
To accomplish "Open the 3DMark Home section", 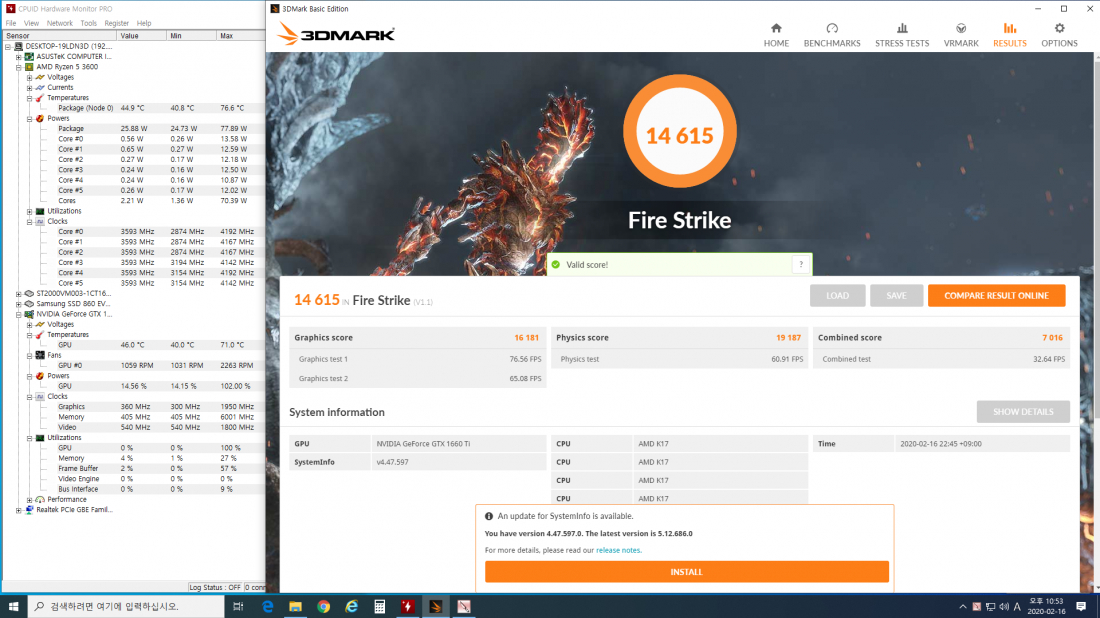I will [776, 36].
